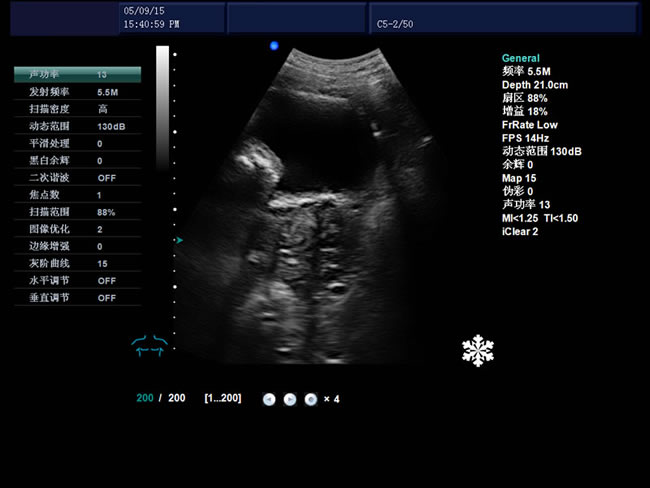Click the snowflake freeze icon
This screenshot has height=488, width=650.
pos(477,351)
